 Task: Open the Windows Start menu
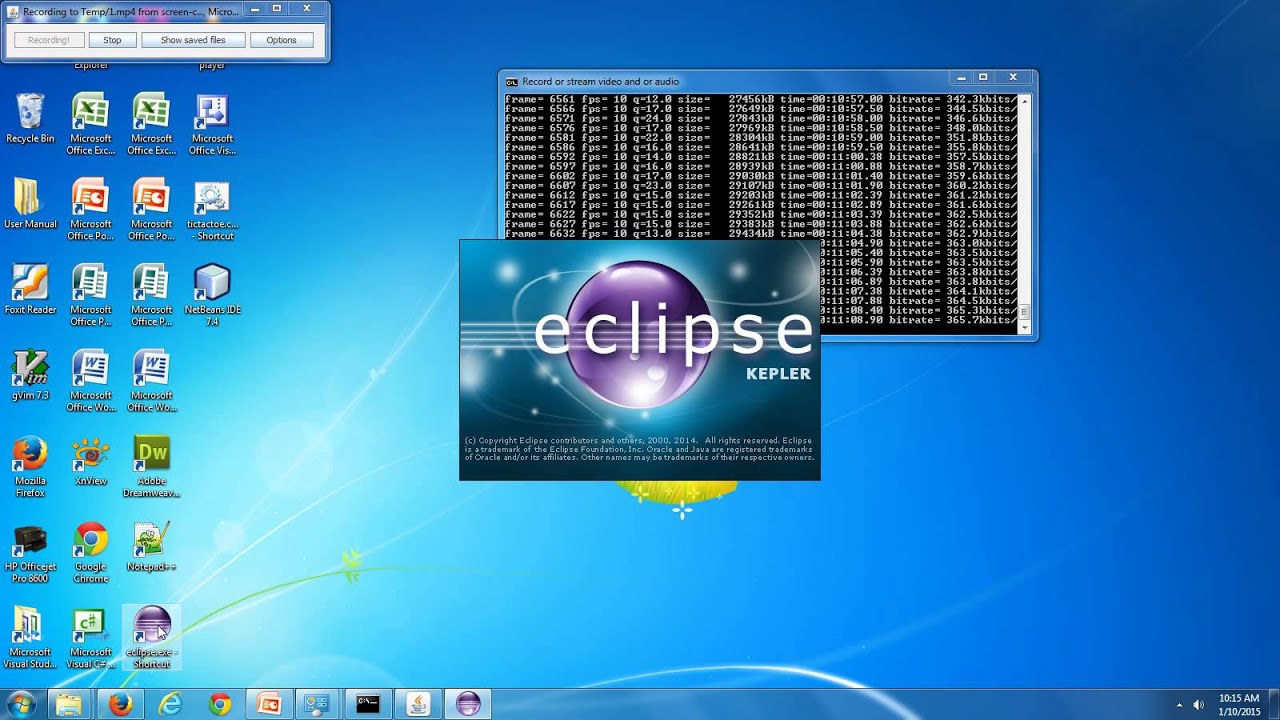point(21,704)
